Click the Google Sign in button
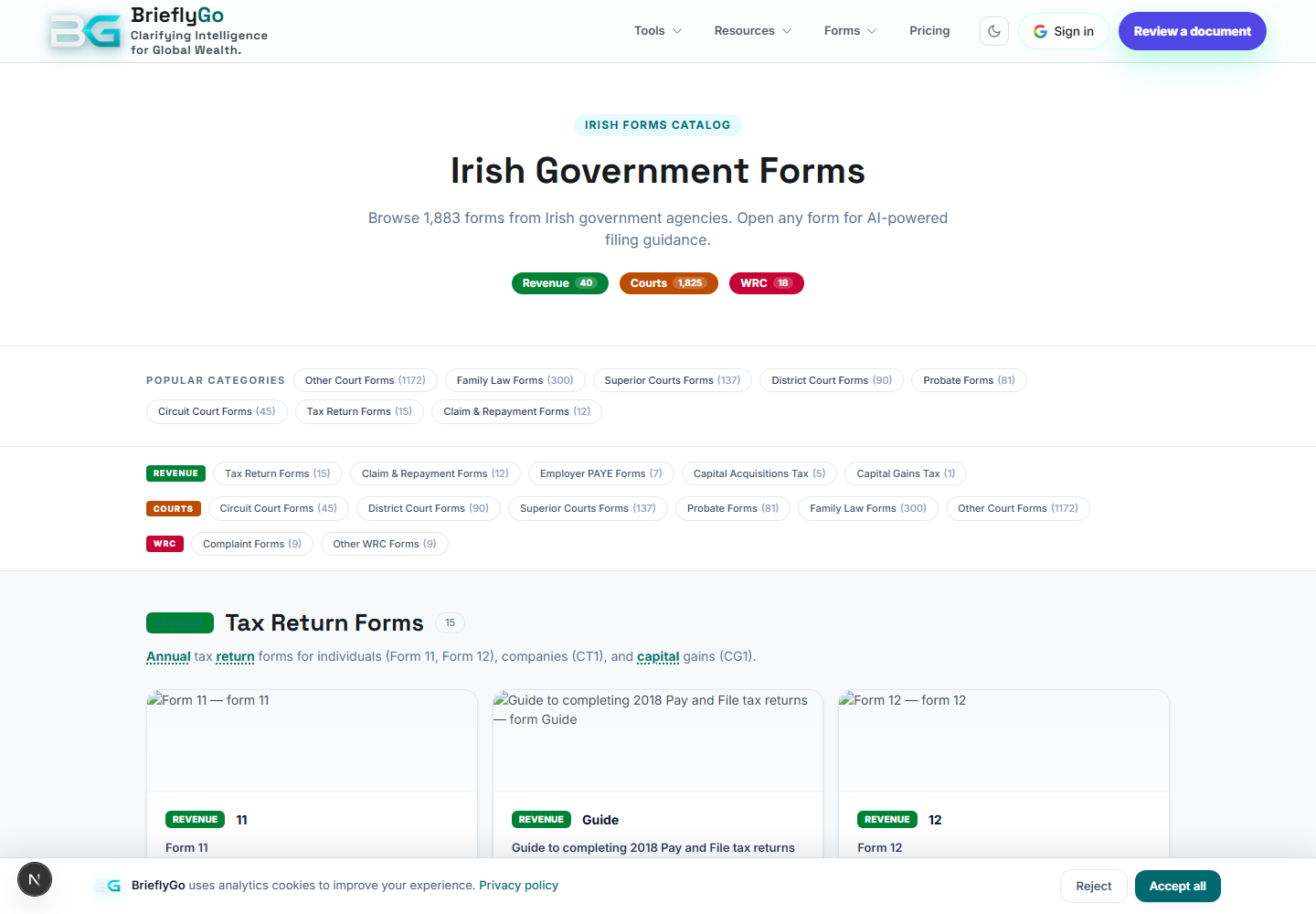 click(1063, 31)
